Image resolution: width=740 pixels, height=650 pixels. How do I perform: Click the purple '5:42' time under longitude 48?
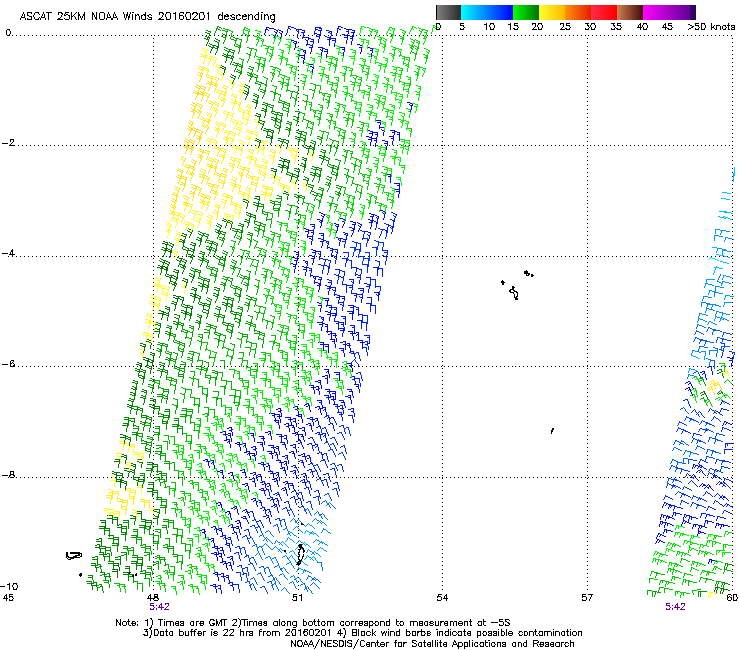point(159,607)
